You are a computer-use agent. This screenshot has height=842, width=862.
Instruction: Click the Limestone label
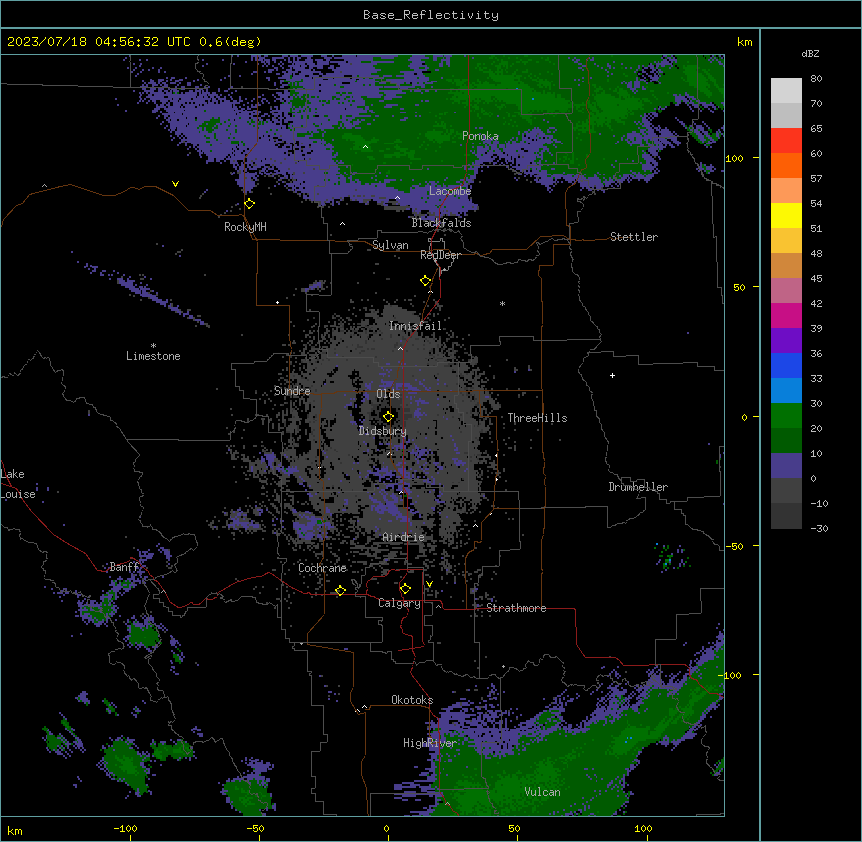153,356
